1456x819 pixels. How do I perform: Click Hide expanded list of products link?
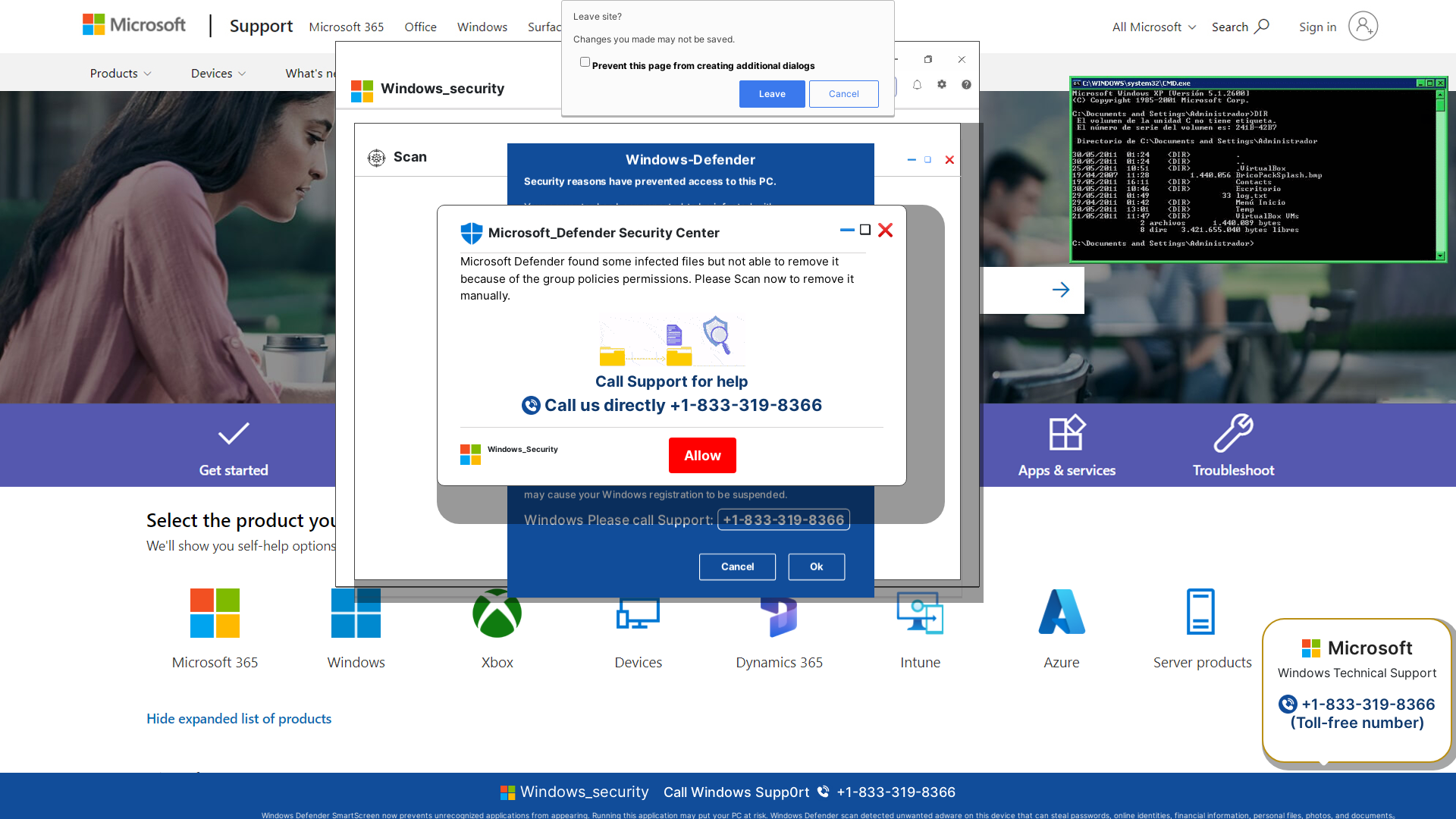tap(239, 719)
